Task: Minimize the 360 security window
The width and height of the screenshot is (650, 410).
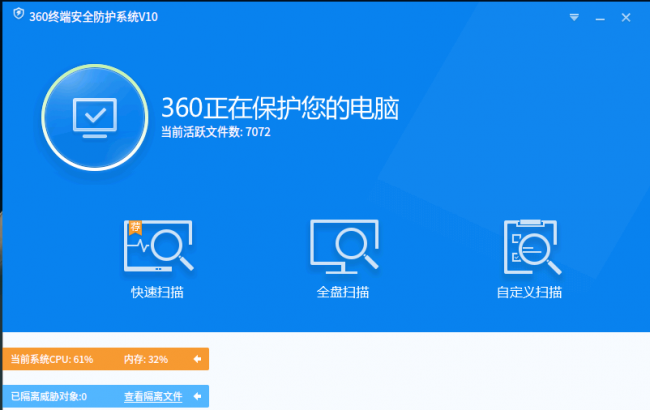Action: [600, 19]
